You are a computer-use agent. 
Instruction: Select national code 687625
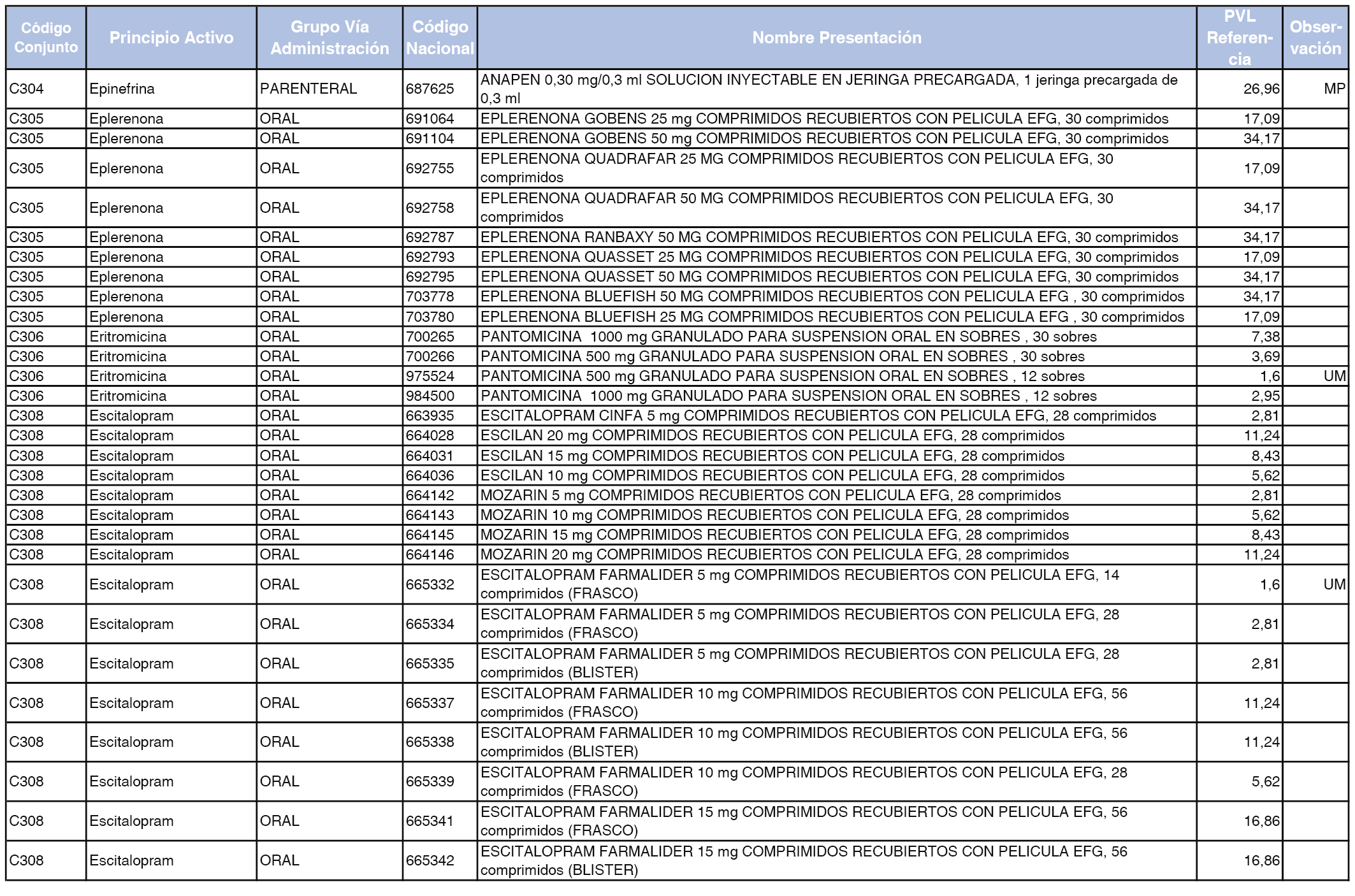(x=440, y=89)
